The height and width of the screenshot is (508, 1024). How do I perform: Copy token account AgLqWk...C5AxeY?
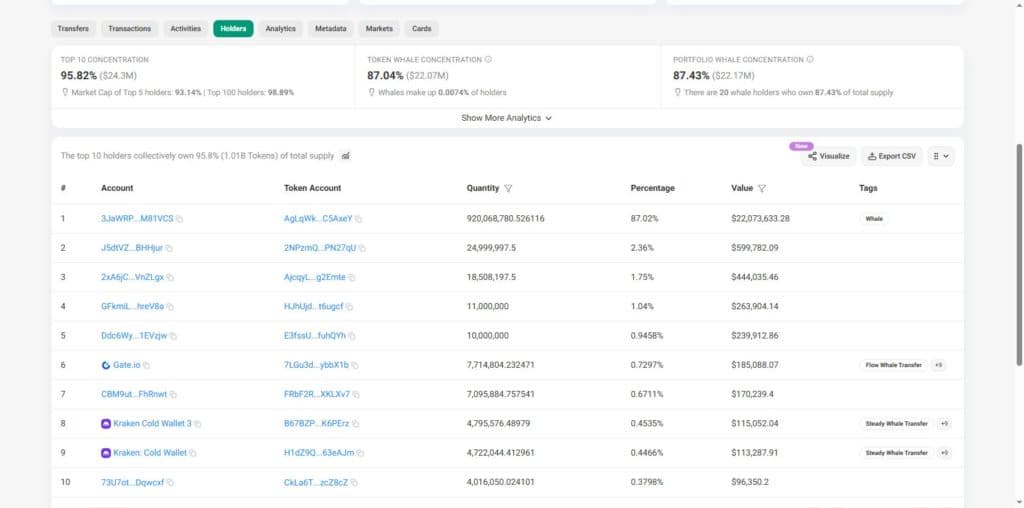[359, 219]
